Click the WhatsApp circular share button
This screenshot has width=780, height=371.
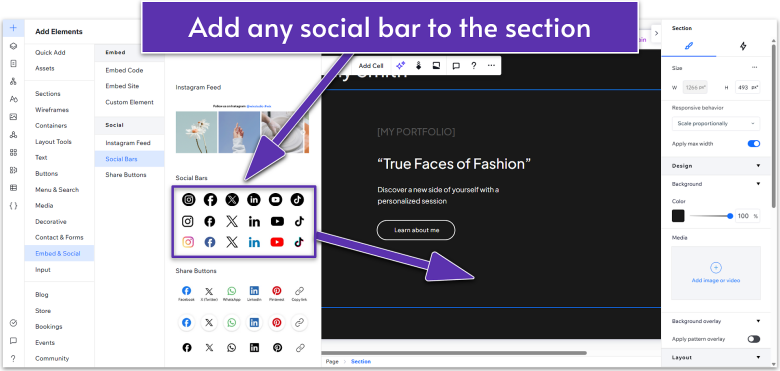click(x=231, y=323)
